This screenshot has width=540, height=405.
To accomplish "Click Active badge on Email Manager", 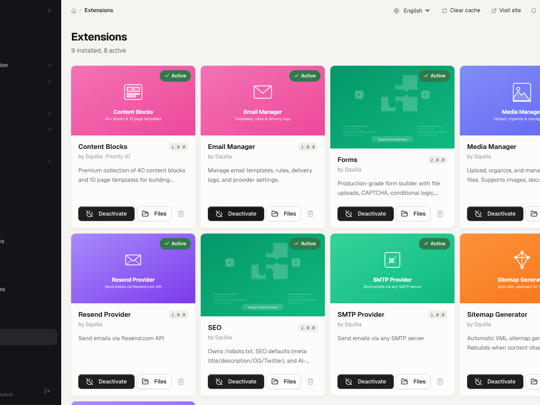I will coord(305,76).
